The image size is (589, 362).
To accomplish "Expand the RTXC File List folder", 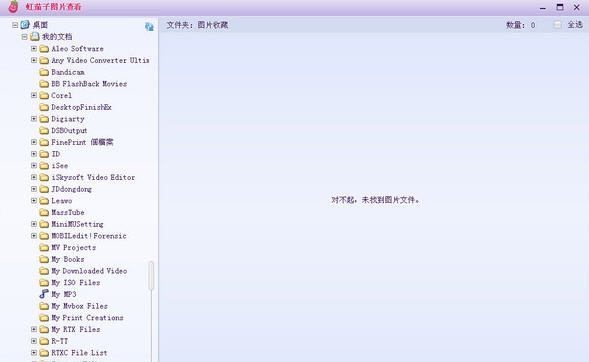I will (34, 353).
